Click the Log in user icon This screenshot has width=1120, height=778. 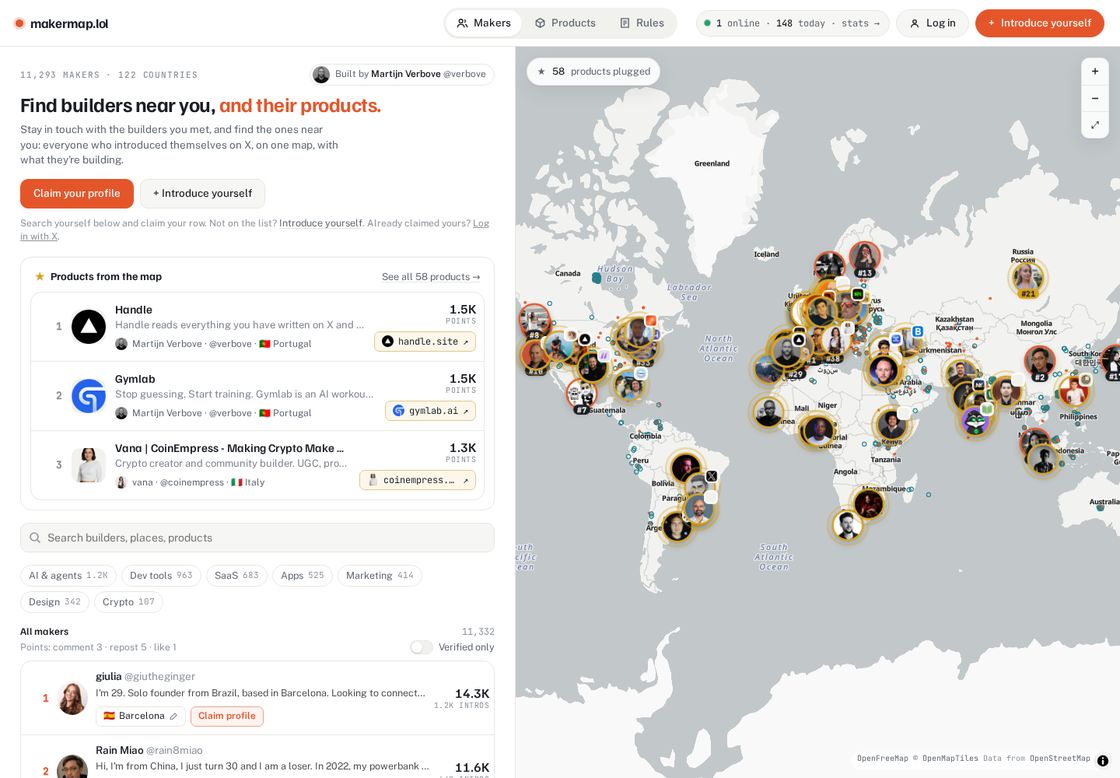[914, 23]
